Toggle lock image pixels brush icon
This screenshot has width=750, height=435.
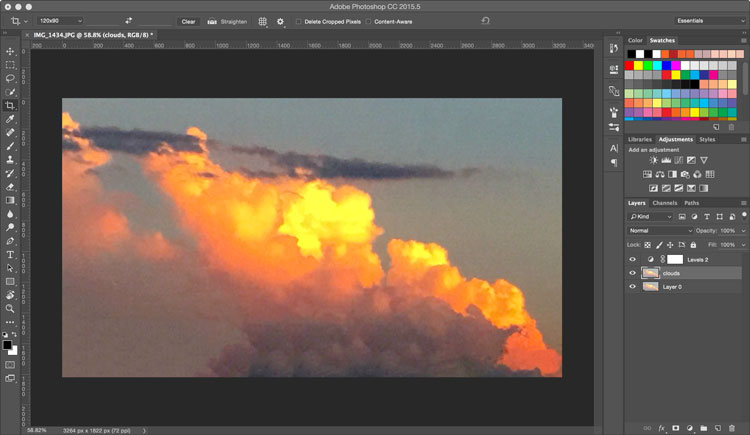(x=659, y=245)
